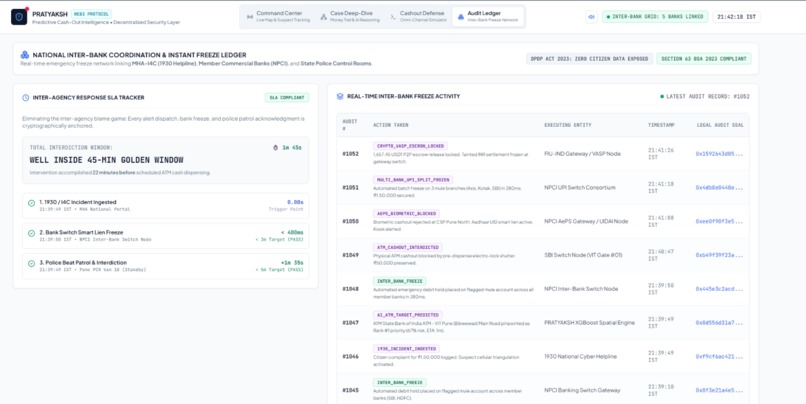Click the 21:42:18 IST clock display
Viewport: 806px width, 404px height.
click(736, 17)
